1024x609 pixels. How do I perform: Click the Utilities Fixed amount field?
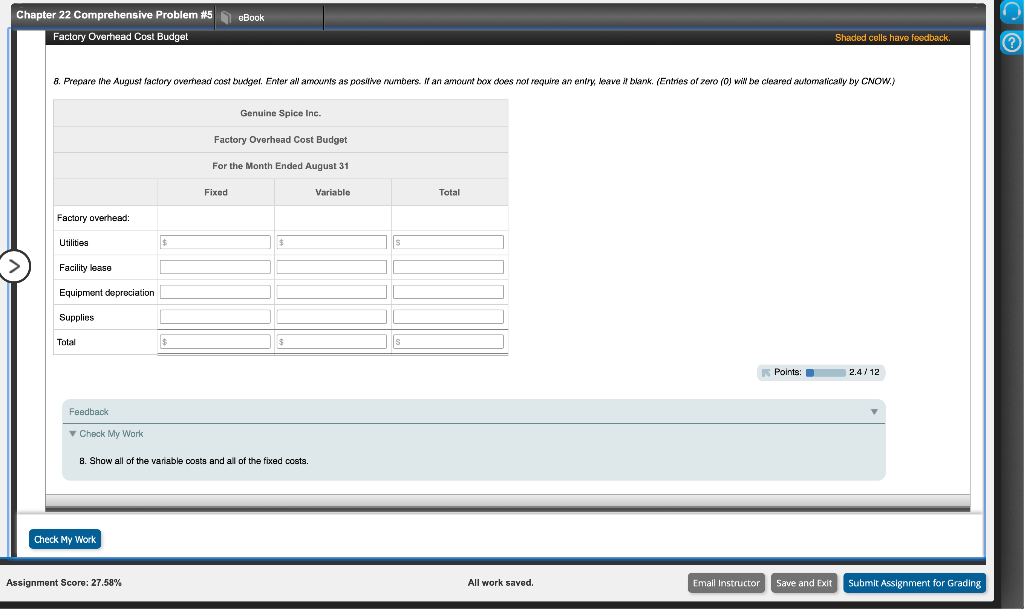tap(215, 241)
